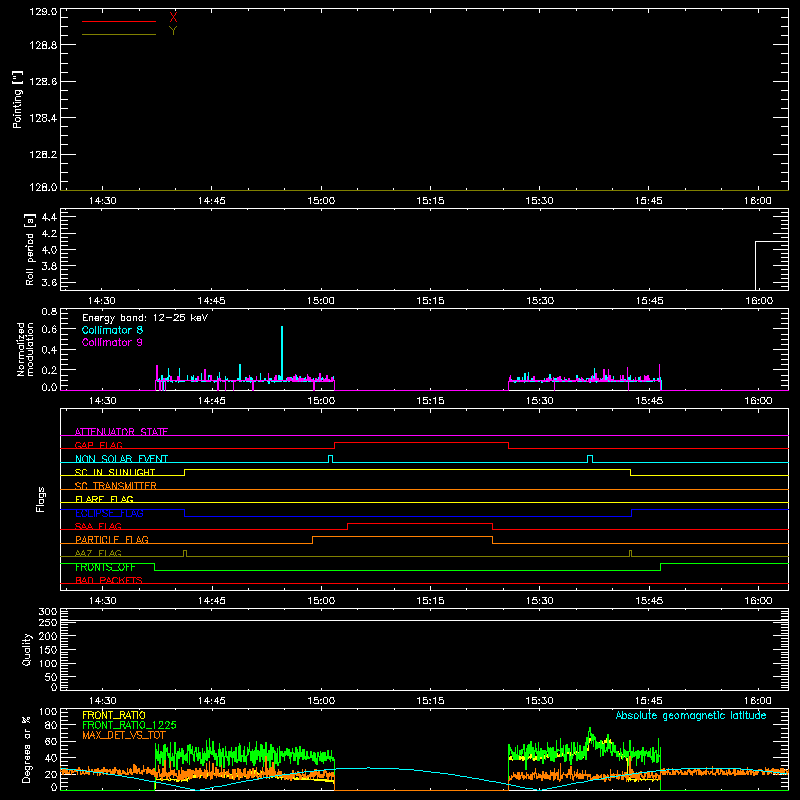The image size is (800, 800).
Task: Click the BAD_PACKETS flag label
Action: pos(109,580)
